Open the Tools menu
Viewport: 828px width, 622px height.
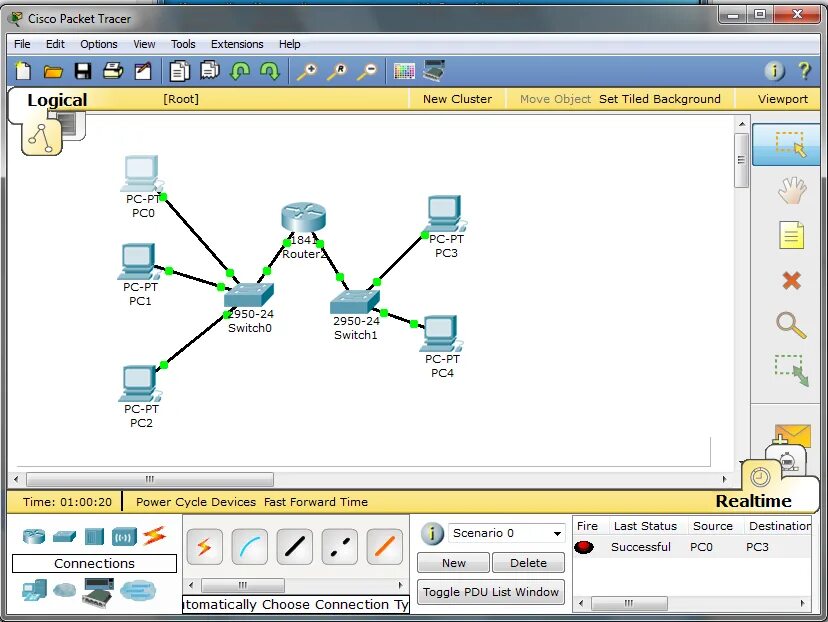(183, 44)
